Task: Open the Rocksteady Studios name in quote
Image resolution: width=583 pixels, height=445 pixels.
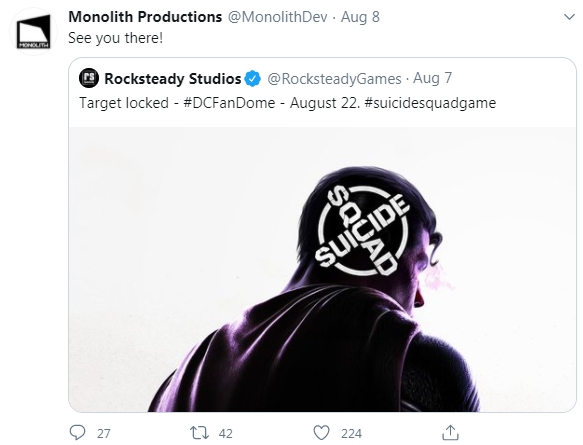Action: [173, 78]
